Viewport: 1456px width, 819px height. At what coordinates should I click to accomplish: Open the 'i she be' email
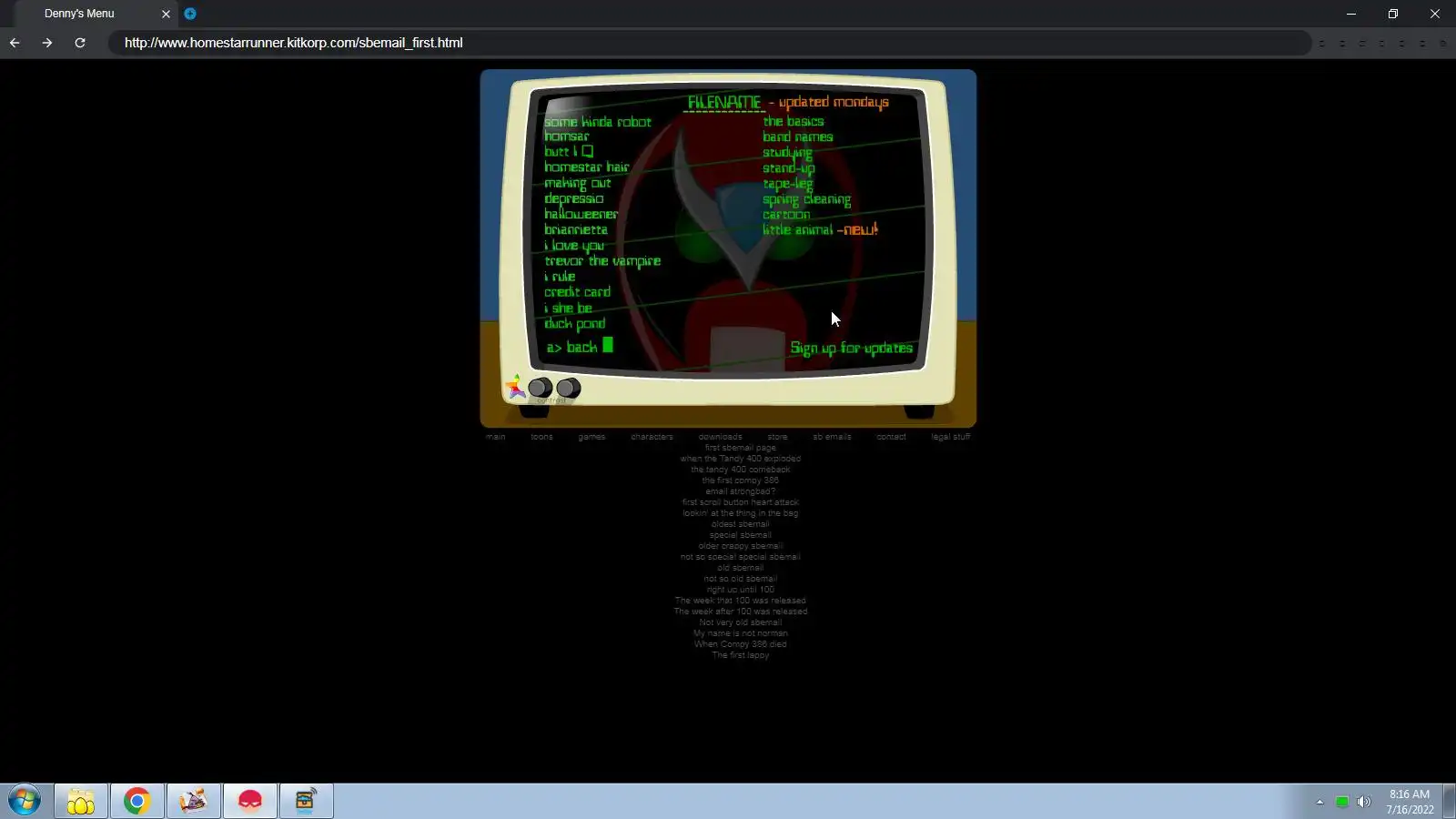[x=569, y=308]
